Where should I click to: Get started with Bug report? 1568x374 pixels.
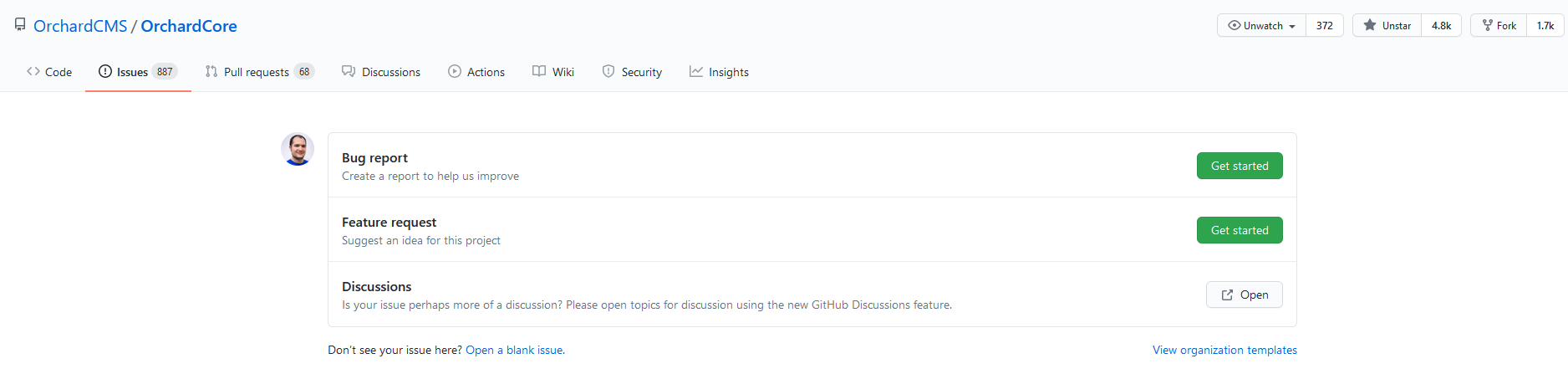(1240, 166)
